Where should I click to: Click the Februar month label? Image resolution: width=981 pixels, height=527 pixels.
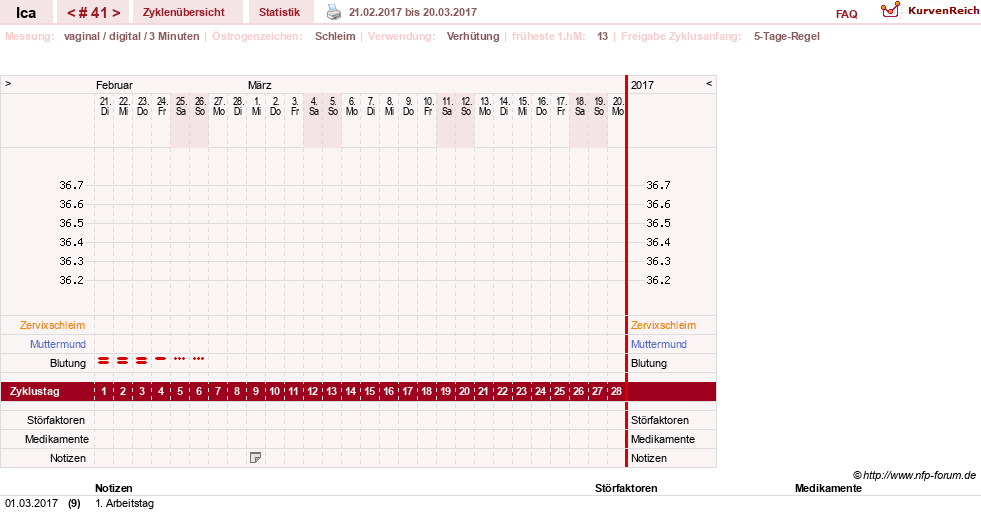click(x=114, y=85)
